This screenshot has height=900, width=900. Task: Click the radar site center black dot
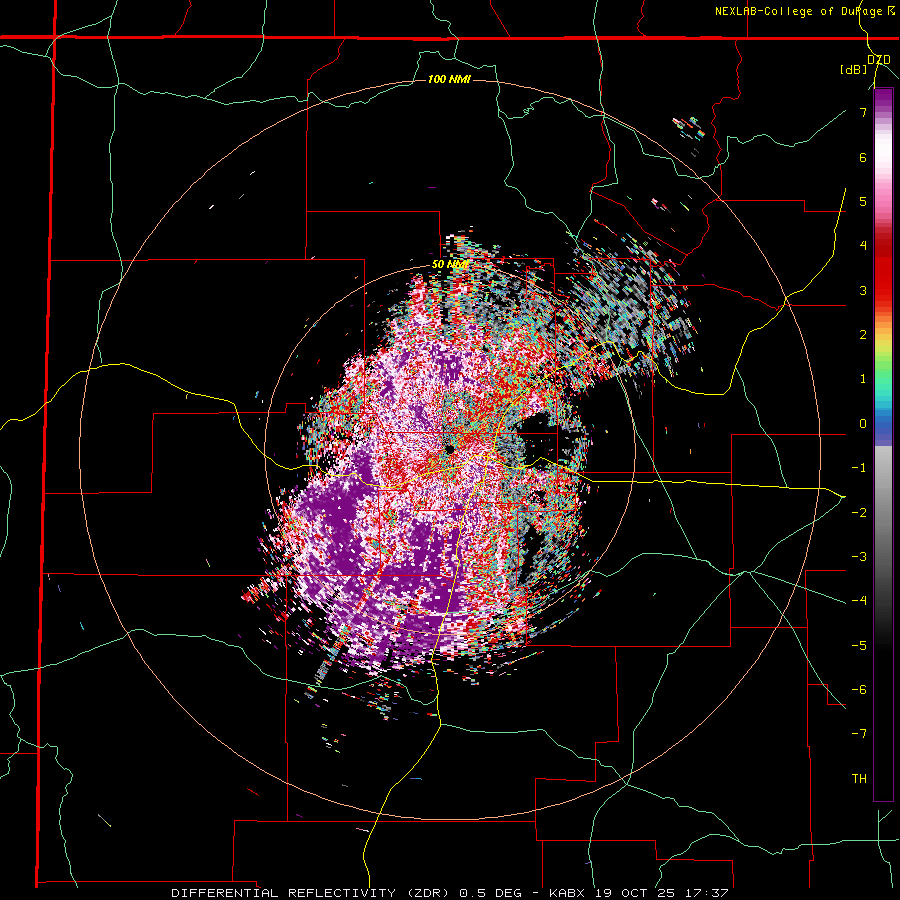click(x=449, y=449)
